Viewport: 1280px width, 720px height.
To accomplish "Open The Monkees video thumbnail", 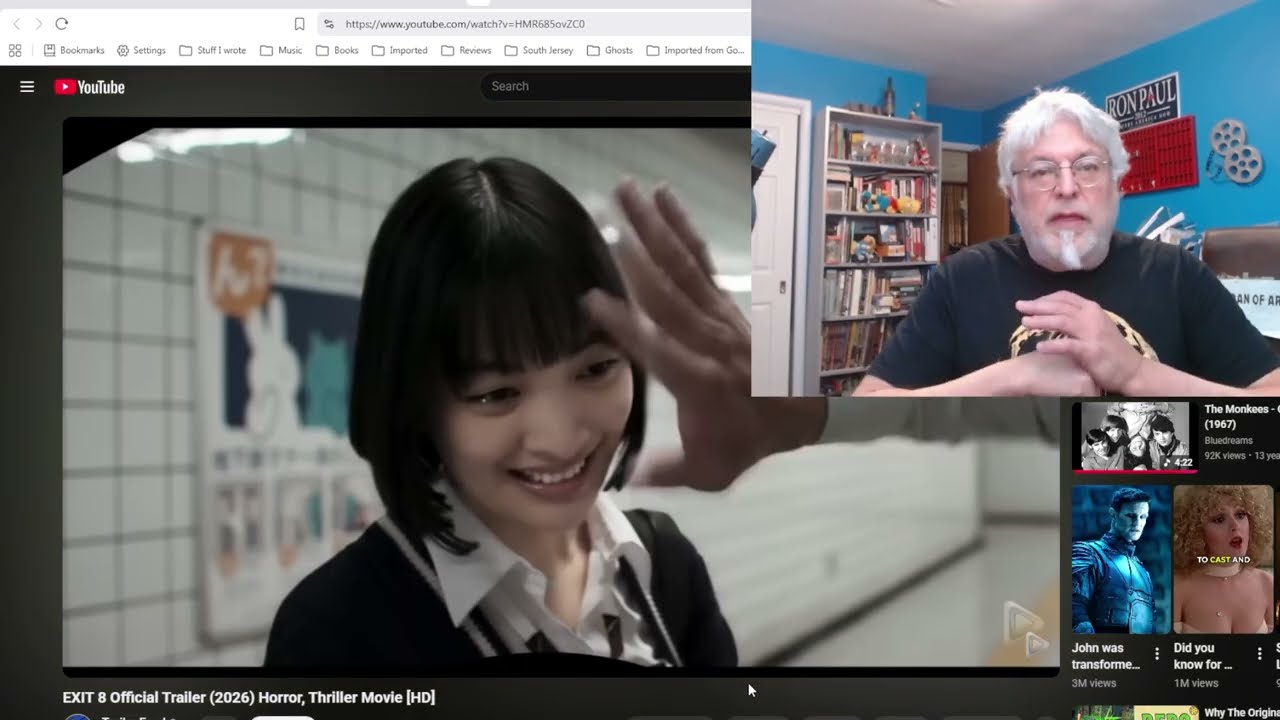I will pyautogui.click(x=1133, y=436).
